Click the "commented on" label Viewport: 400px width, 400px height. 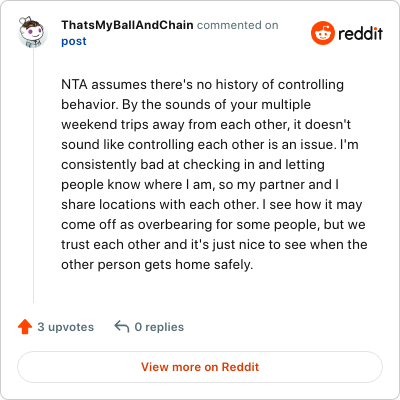click(x=238, y=25)
